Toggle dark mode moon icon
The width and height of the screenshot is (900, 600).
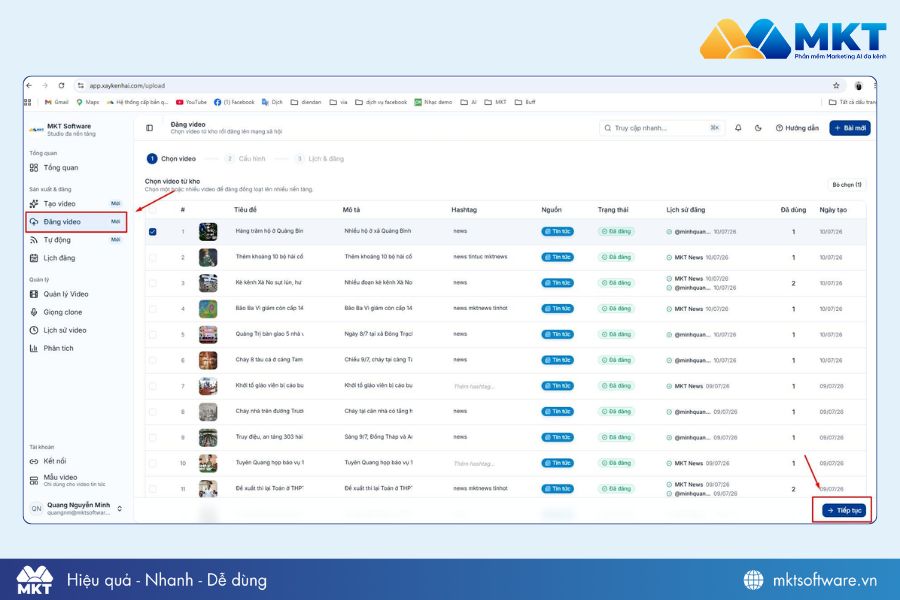click(758, 128)
